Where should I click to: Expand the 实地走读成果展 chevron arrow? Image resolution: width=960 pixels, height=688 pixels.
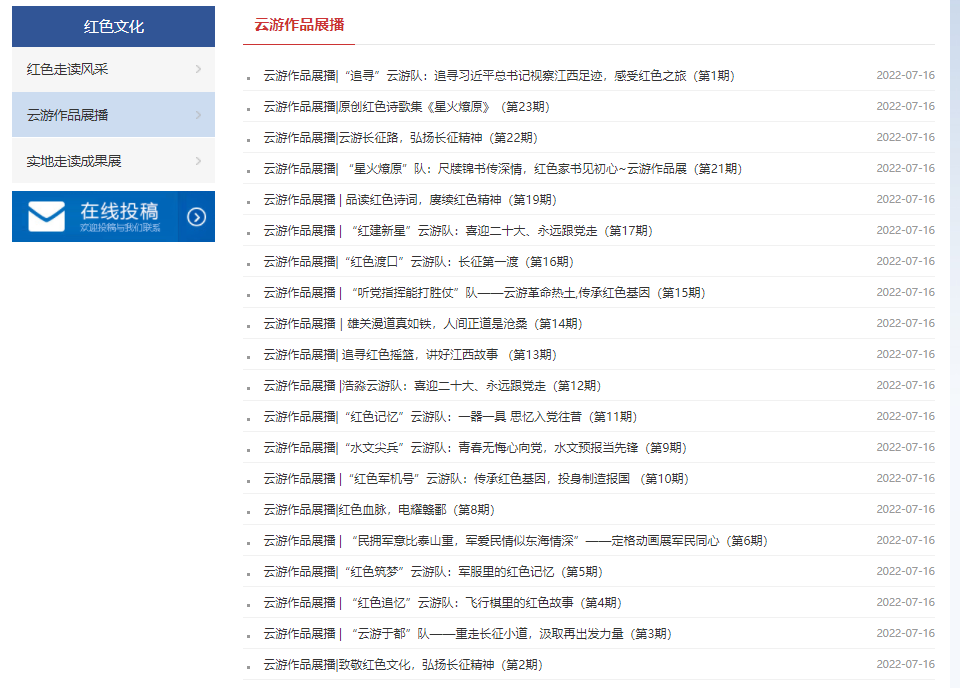pos(198,161)
